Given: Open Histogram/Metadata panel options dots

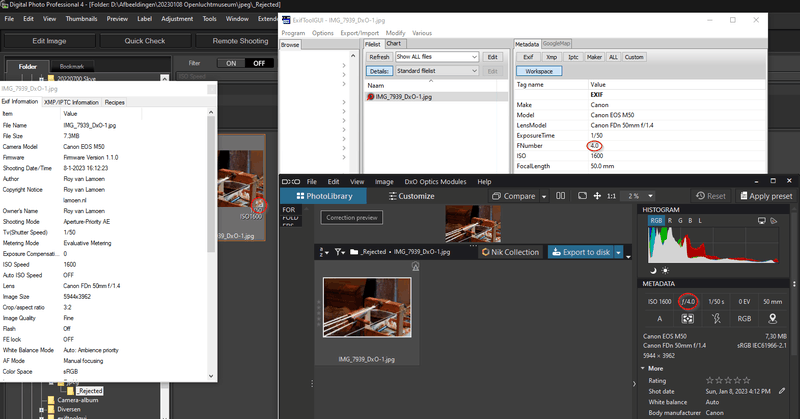Looking at the screenshot, I should pos(794,284).
